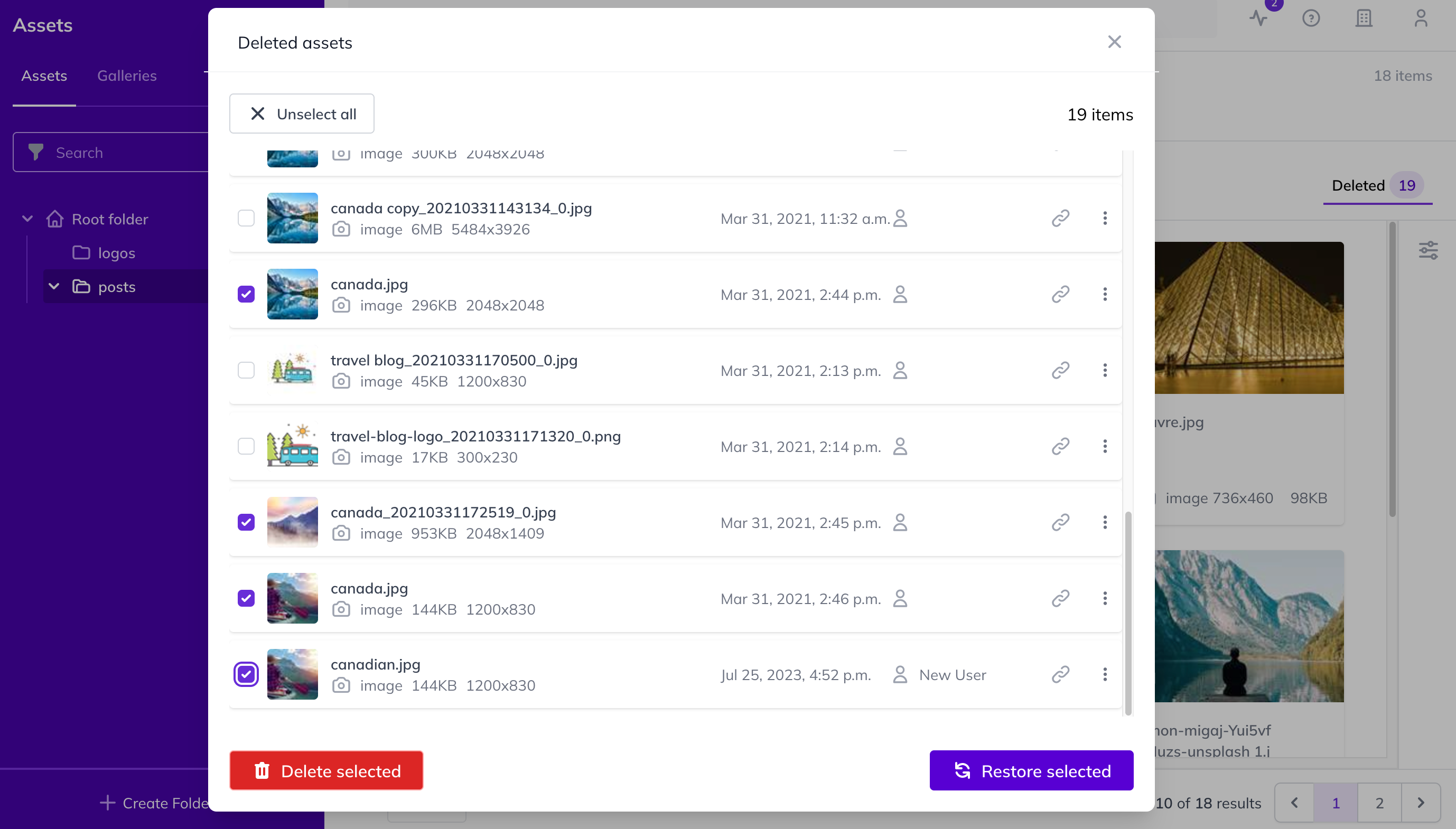This screenshot has height=829, width=1456.
Task: Open more options for canada_20210331172519_0.jpg
Action: [x=1105, y=522]
